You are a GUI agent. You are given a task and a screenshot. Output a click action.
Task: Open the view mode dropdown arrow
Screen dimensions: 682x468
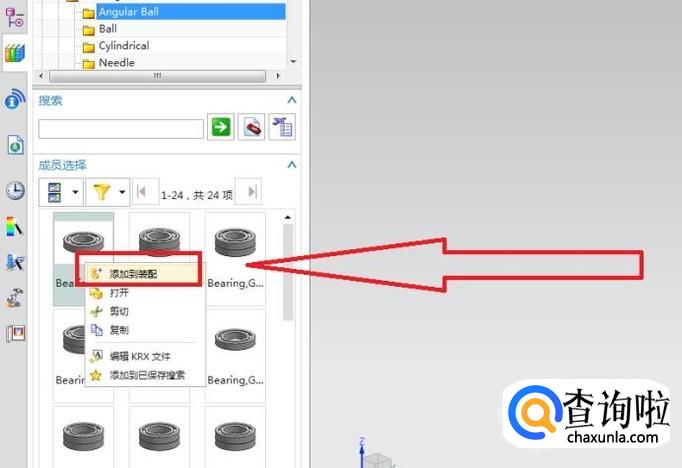(x=75, y=192)
